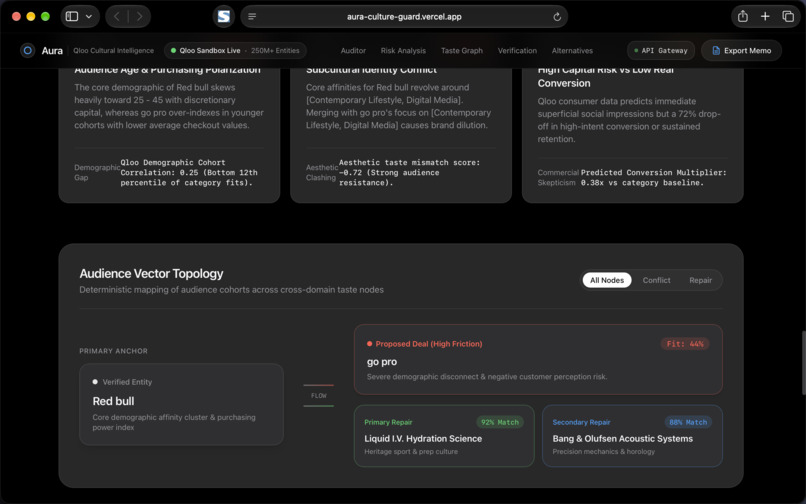Select the Conflict filter
The image size is (806, 504).
(656, 280)
